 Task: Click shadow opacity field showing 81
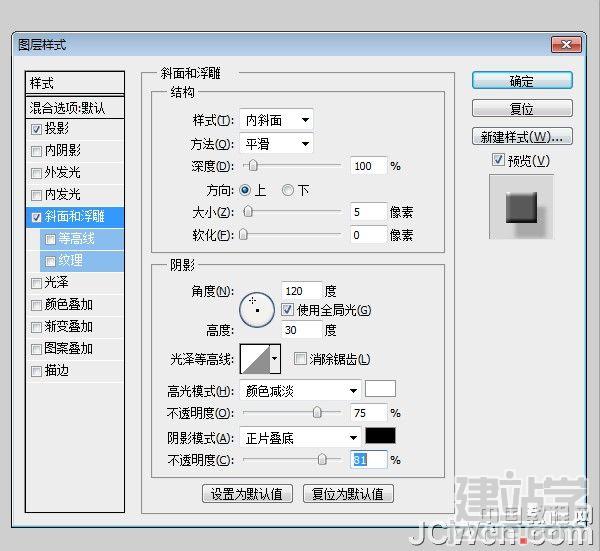[x=368, y=460]
